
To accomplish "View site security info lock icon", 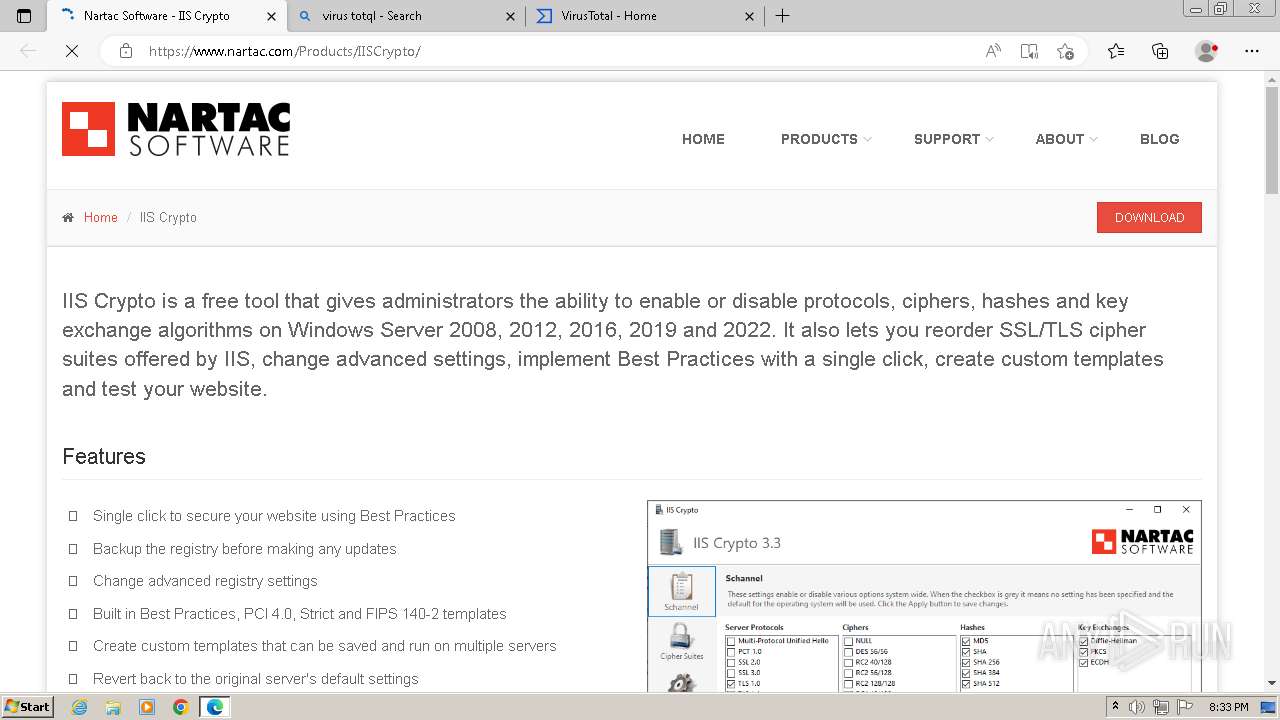I will coord(126,51).
